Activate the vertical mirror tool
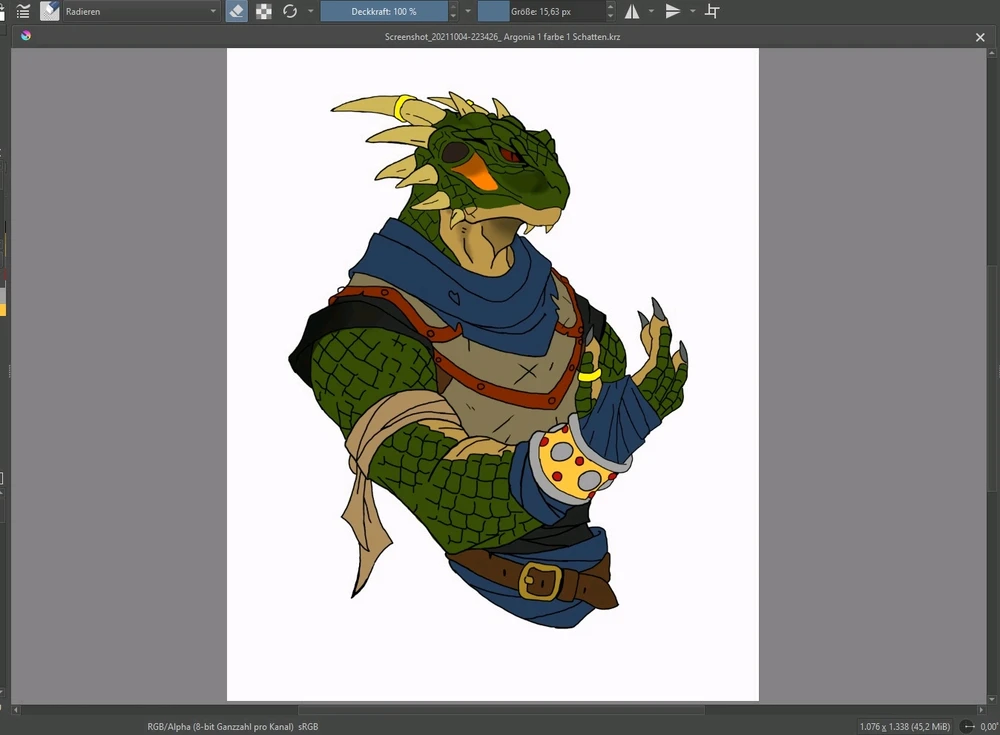The height and width of the screenshot is (735, 1000). pyautogui.click(x=673, y=11)
